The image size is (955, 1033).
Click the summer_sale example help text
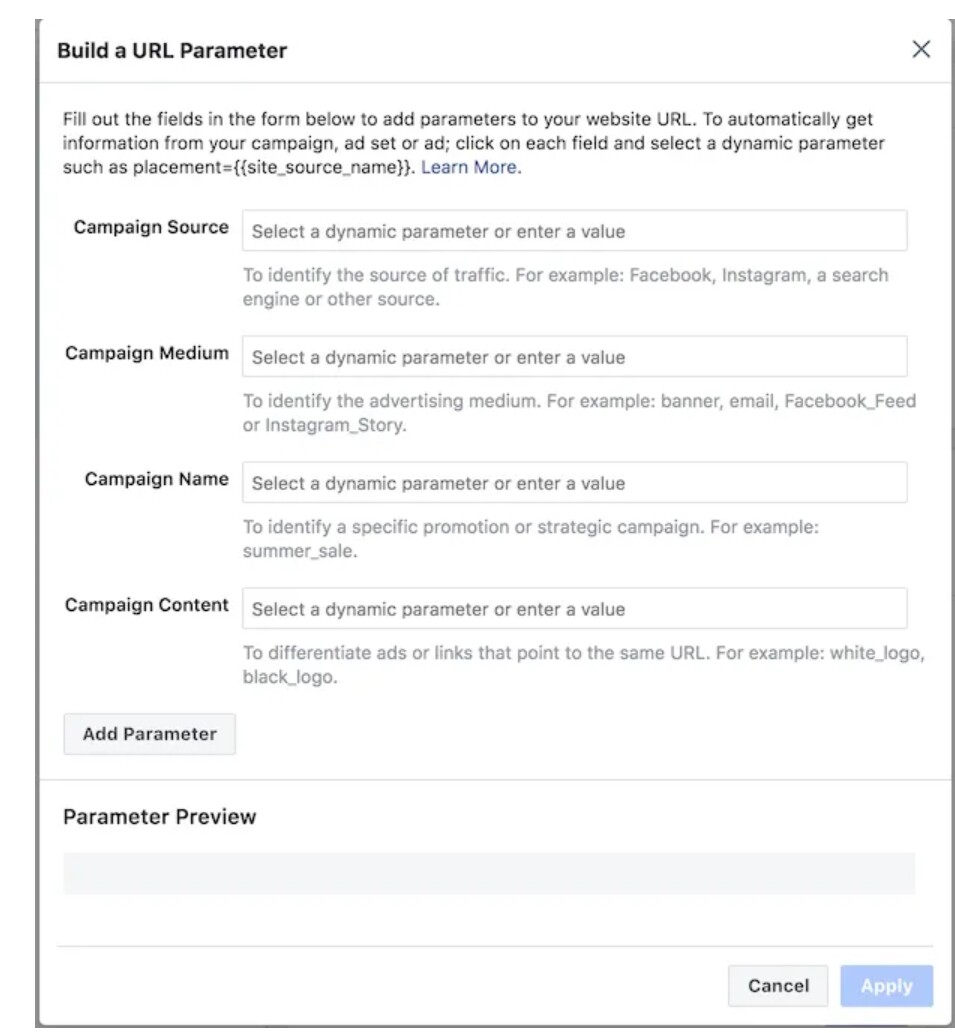click(531, 539)
